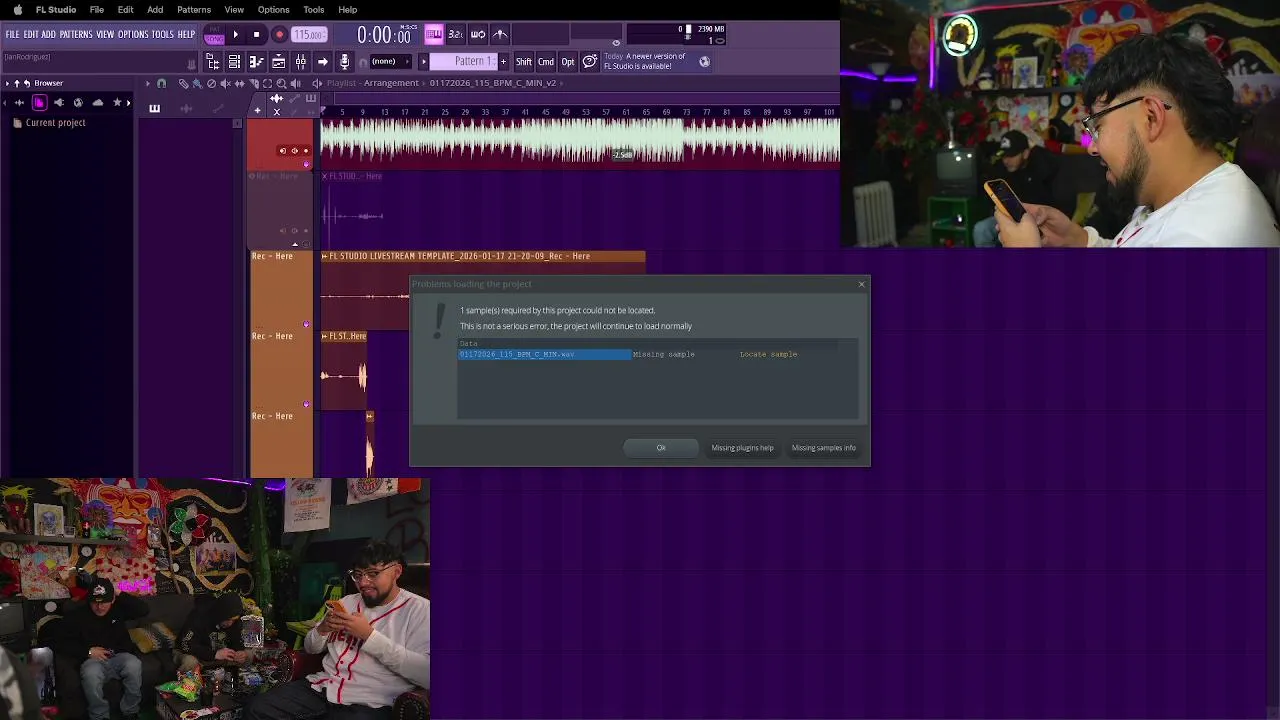Toggle the playlist magnet snap icon
Image resolution: width=1280 pixels, height=720 pixels.
pos(161,83)
